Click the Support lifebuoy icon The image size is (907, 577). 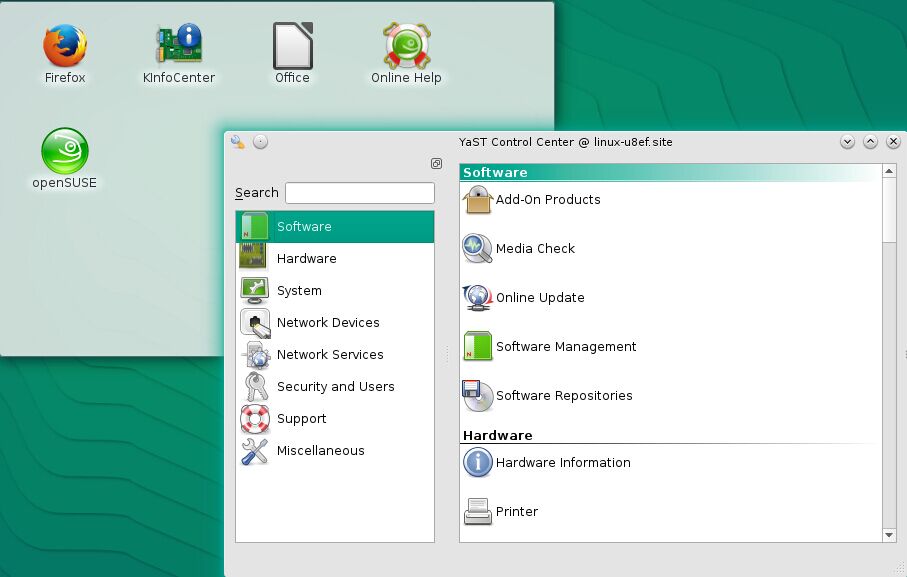[255, 419]
